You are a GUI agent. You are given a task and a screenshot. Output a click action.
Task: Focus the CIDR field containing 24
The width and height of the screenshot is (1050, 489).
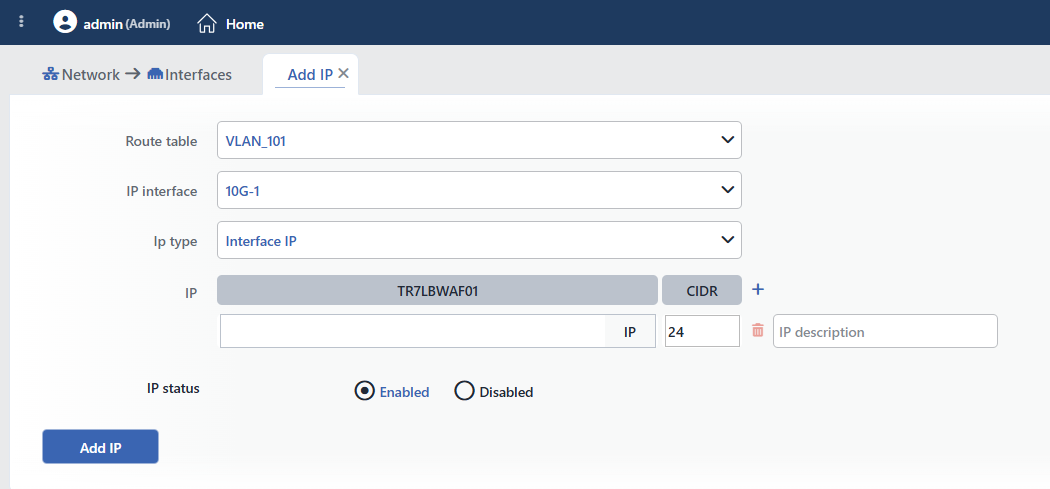click(702, 331)
